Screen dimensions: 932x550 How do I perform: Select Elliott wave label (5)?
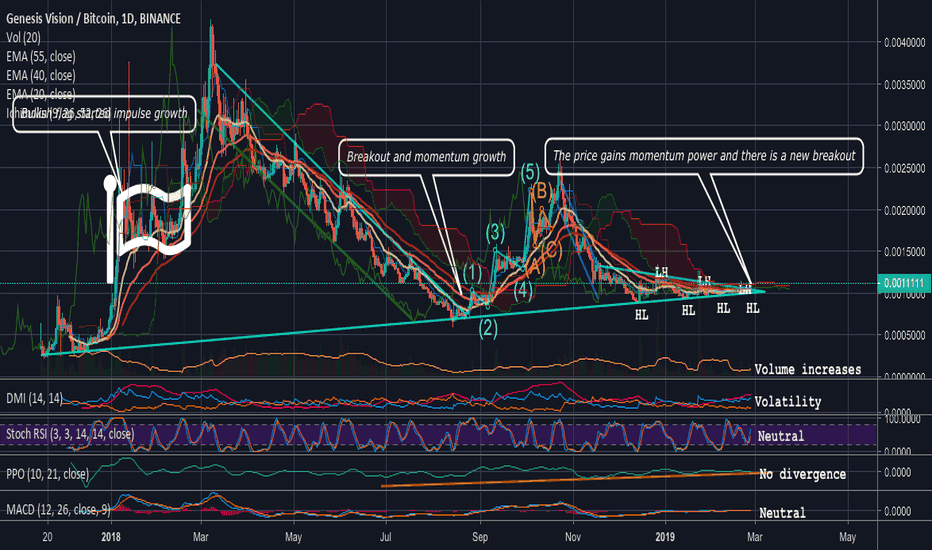click(530, 172)
